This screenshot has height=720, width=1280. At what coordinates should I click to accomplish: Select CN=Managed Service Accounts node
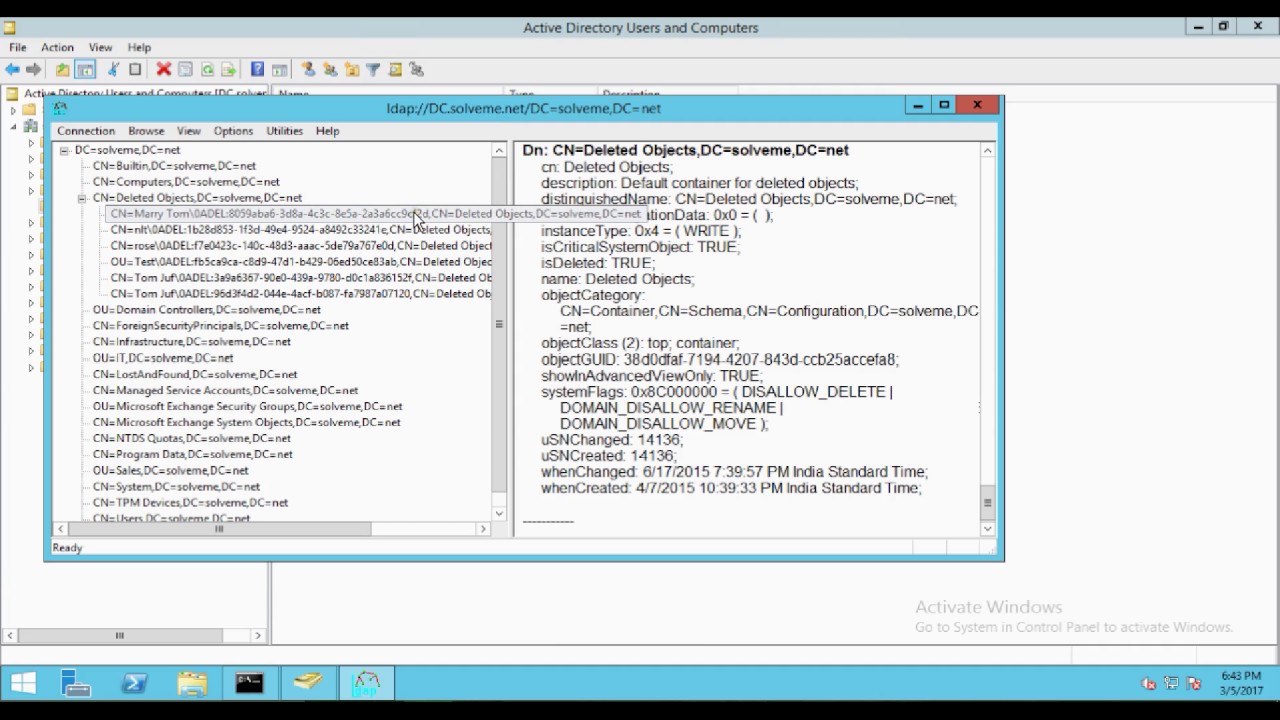[225, 391]
